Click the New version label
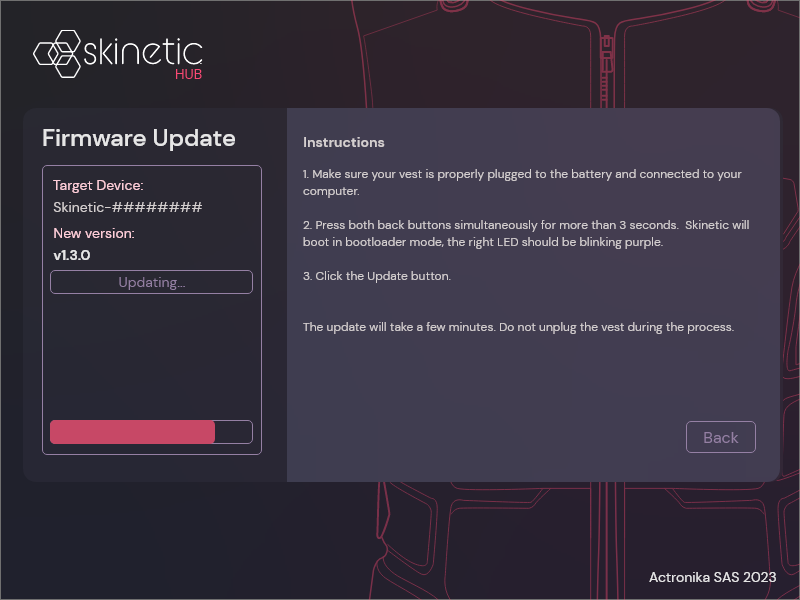 (x=95, y=232)
